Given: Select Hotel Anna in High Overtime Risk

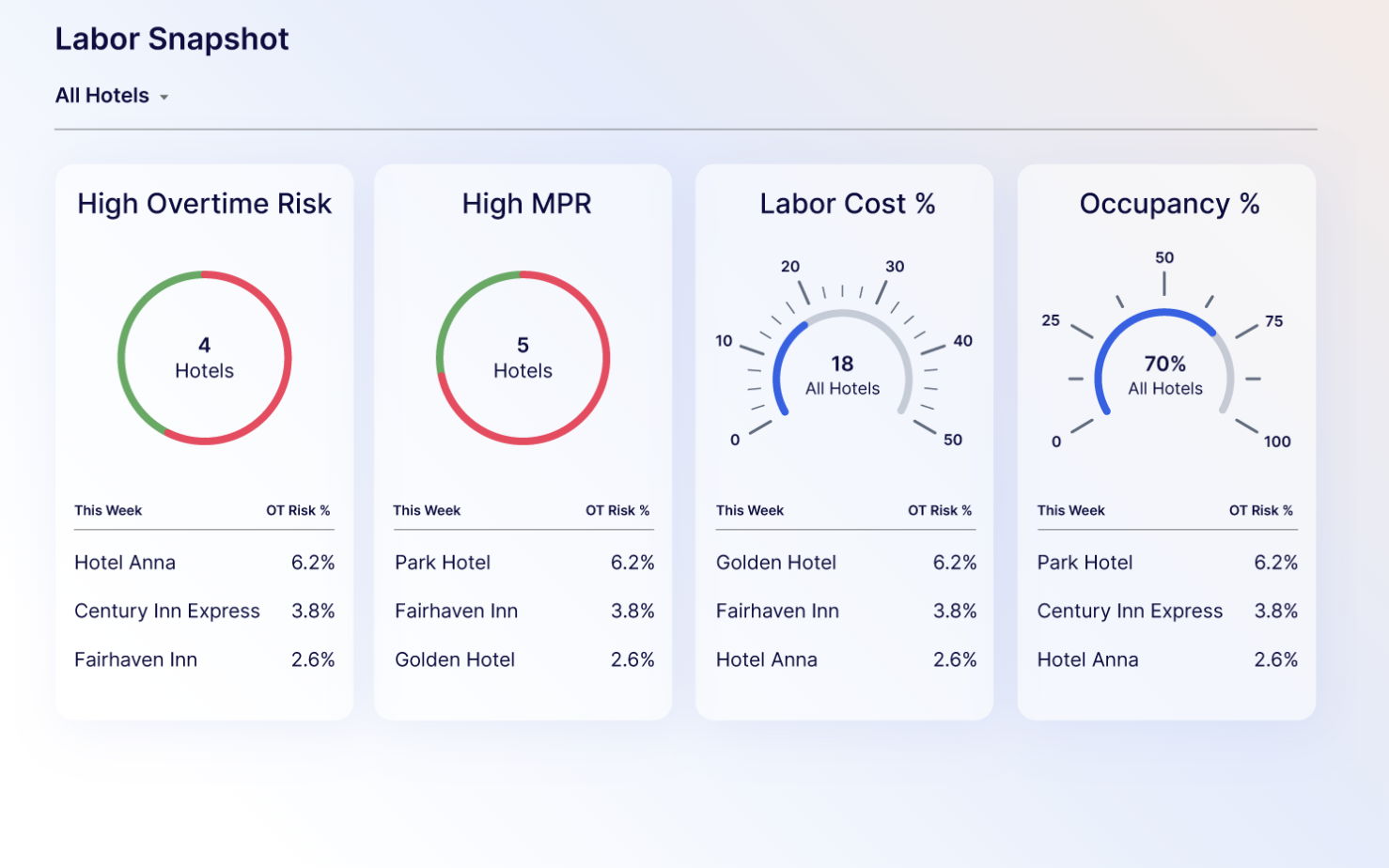Looking at the screenshot, I should pyautogui.click(x=125, y=563).
